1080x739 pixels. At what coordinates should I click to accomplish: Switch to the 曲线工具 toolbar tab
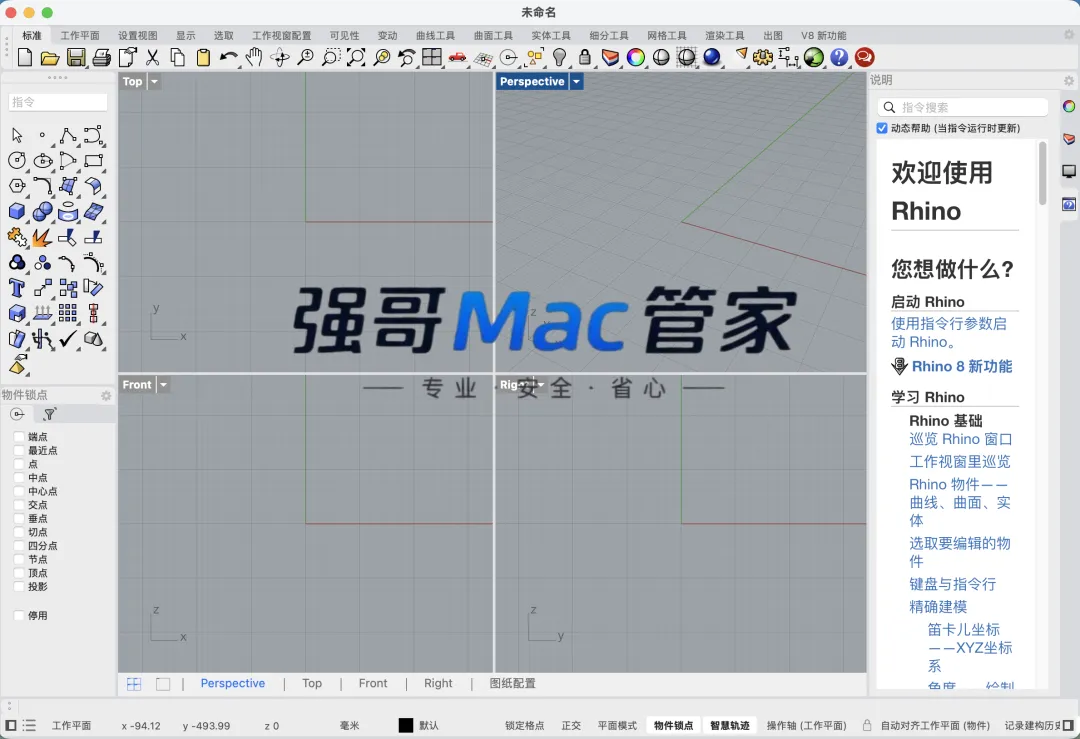point(435,35)
